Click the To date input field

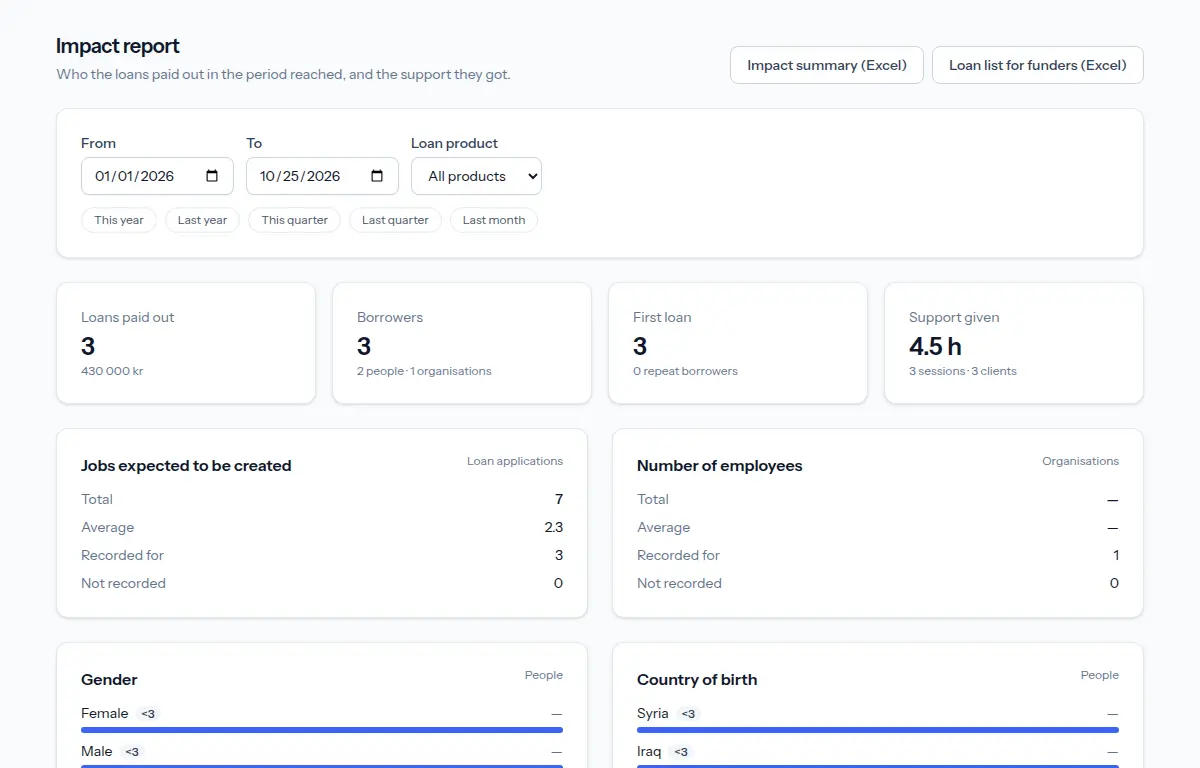[x=322, y=176]
